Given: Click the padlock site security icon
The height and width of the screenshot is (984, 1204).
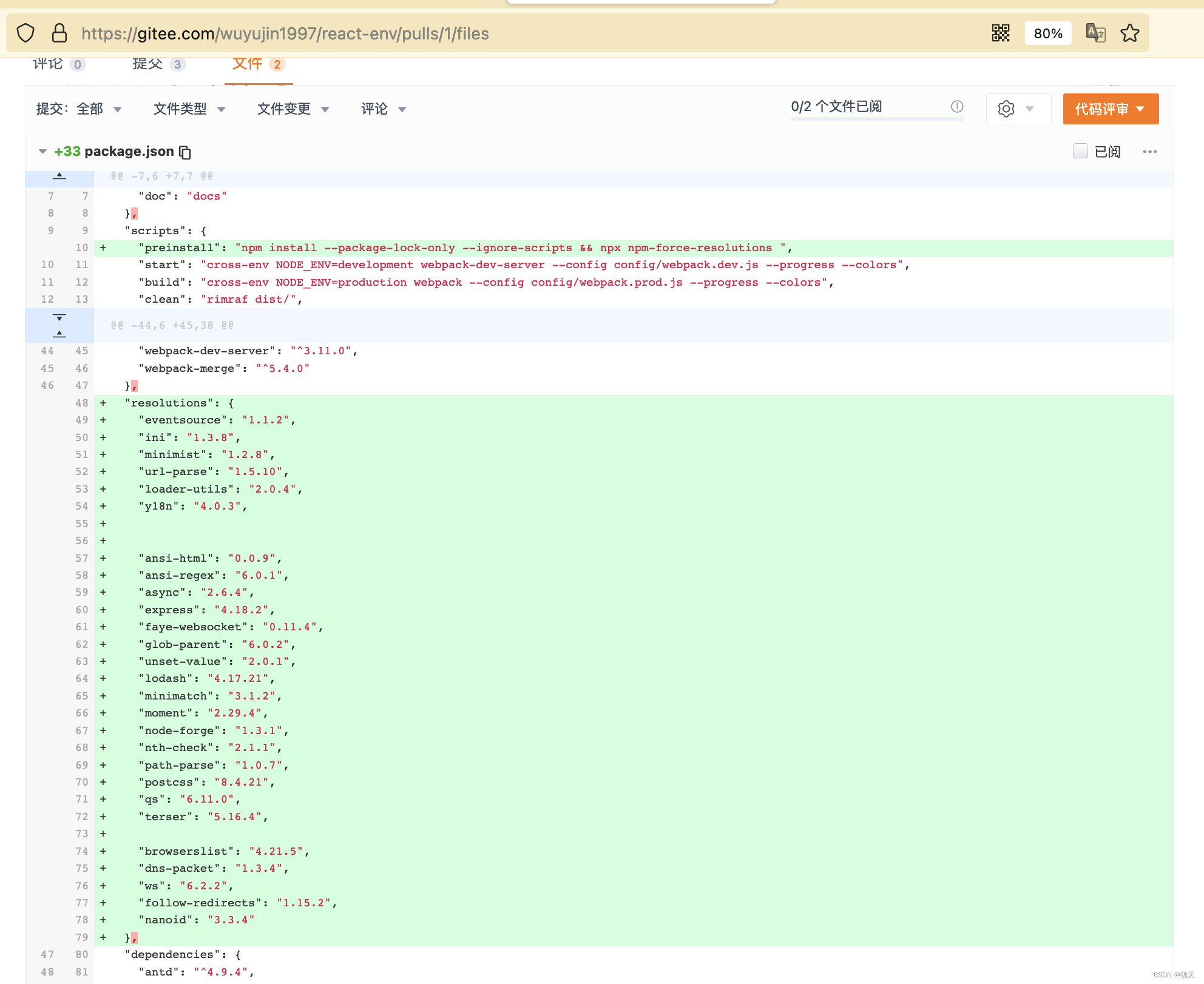Looking at the screenshot, I should click(59, 33).
